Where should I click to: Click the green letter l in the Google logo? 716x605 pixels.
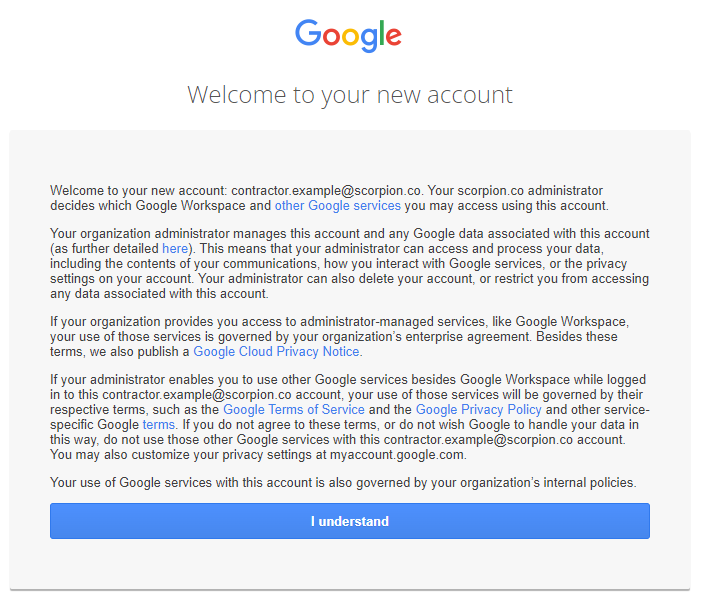tap(382, 33)
